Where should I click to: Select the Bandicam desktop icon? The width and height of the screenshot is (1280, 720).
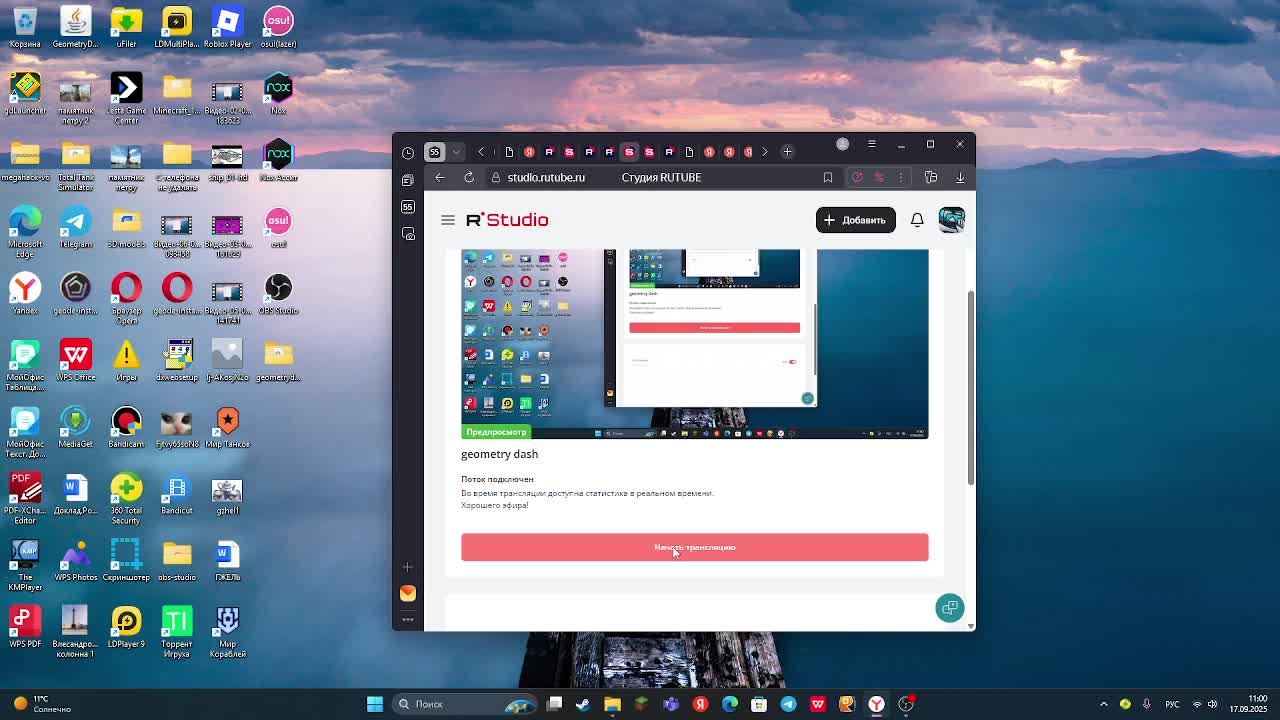click(x=126, y=427)
